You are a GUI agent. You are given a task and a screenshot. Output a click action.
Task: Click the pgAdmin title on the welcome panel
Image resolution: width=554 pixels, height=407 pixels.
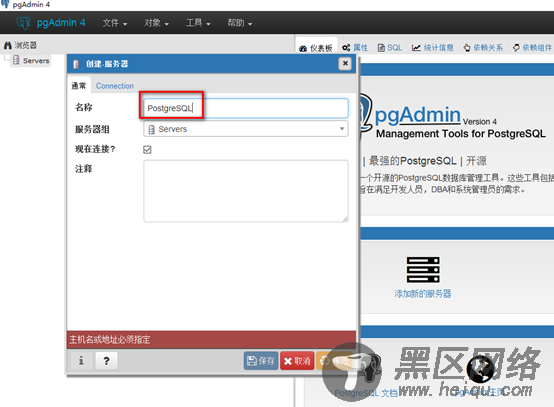pos(417,115)
